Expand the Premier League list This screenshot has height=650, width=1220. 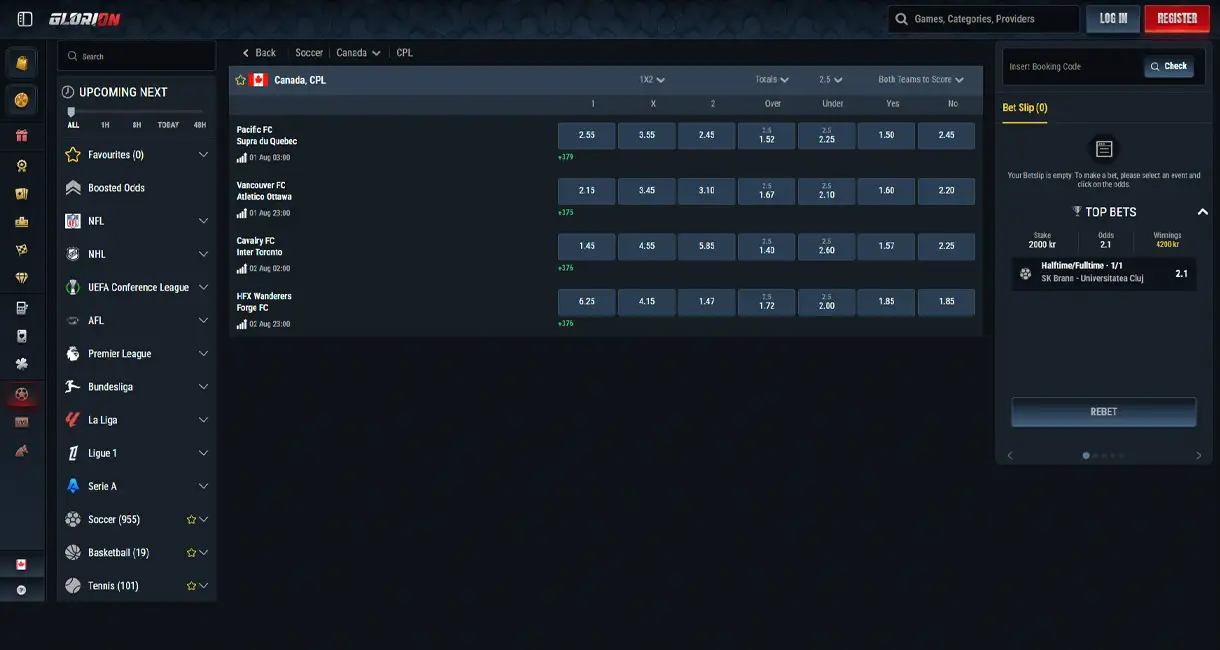point(203,354)
